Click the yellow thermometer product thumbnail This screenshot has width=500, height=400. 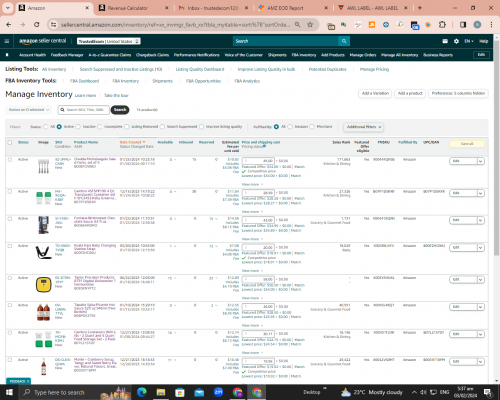pos(43,285)
